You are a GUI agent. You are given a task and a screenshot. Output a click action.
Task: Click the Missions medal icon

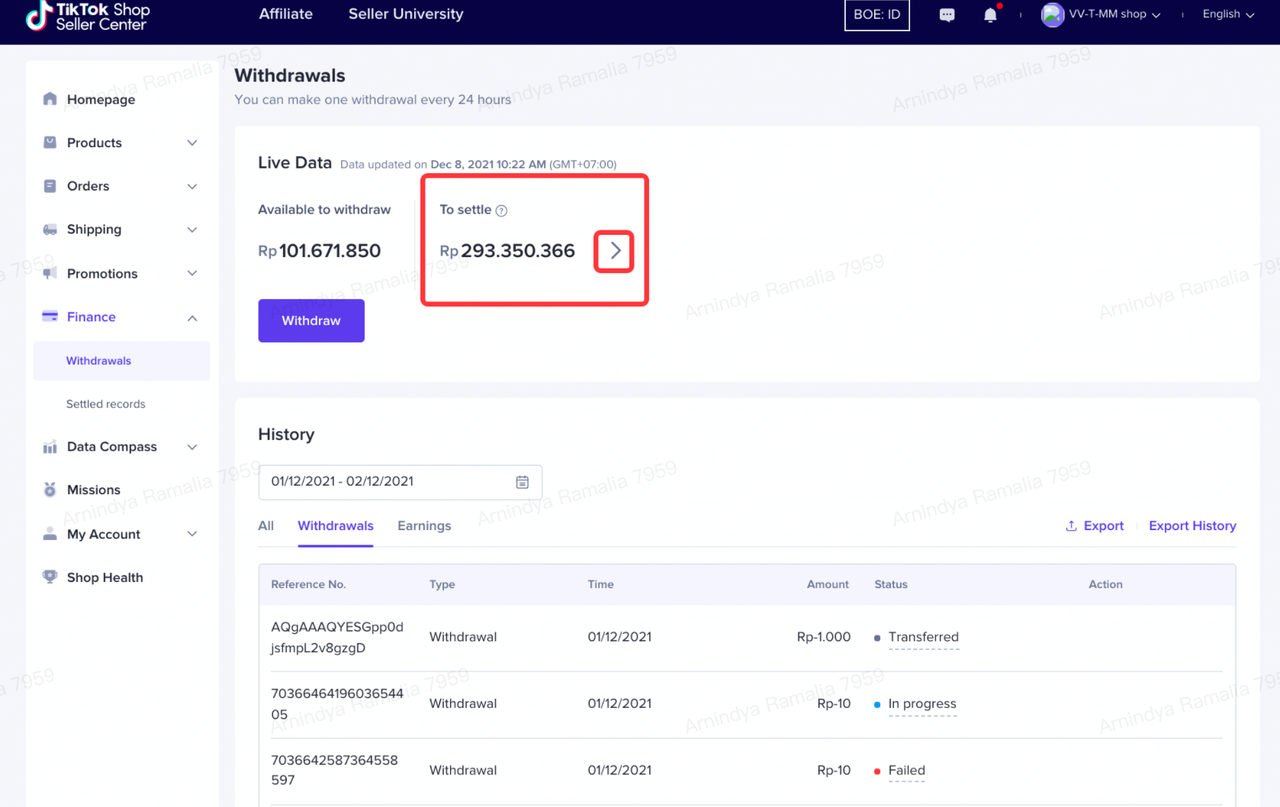point(50,490)
